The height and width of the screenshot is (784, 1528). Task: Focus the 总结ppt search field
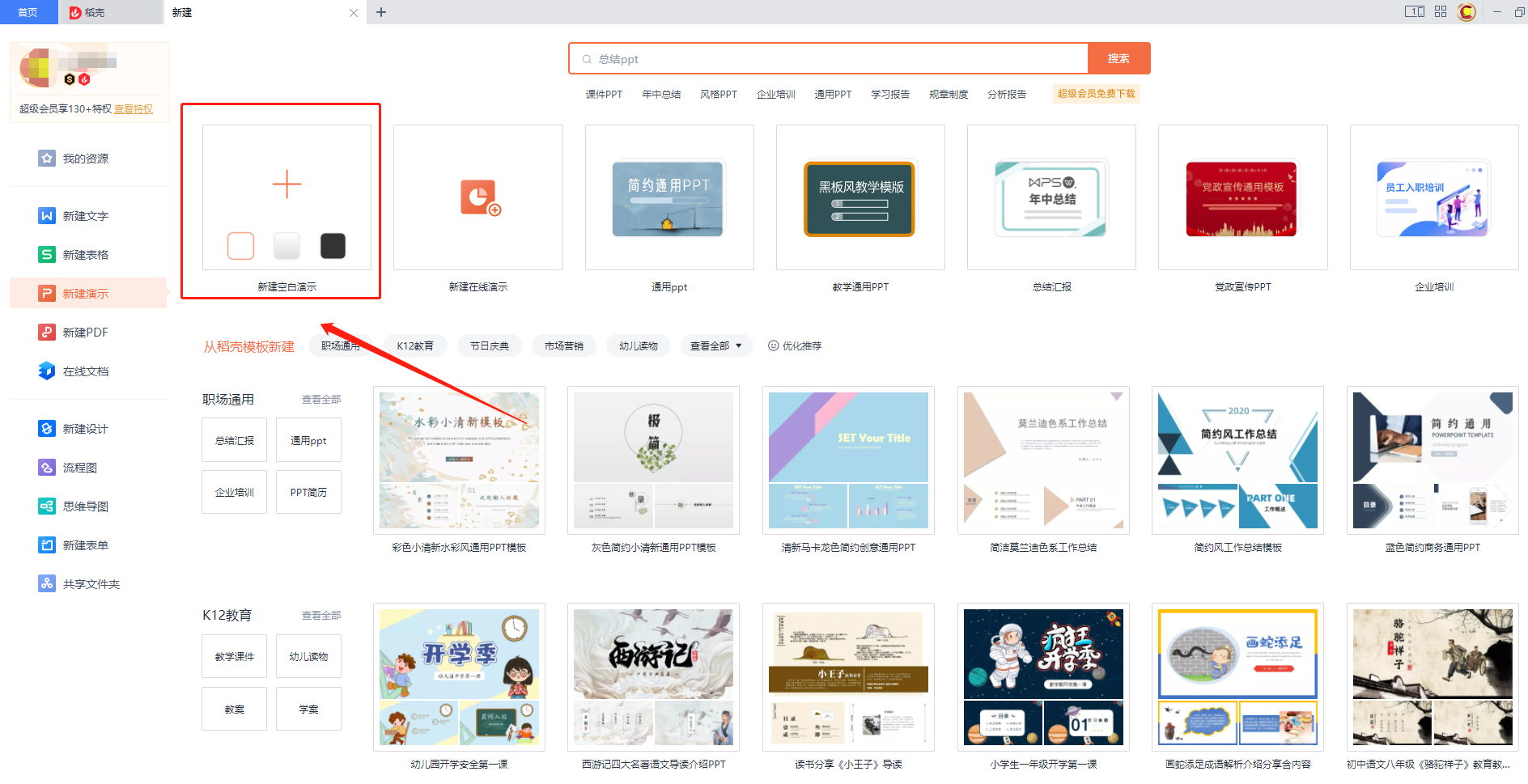[828, 59]
